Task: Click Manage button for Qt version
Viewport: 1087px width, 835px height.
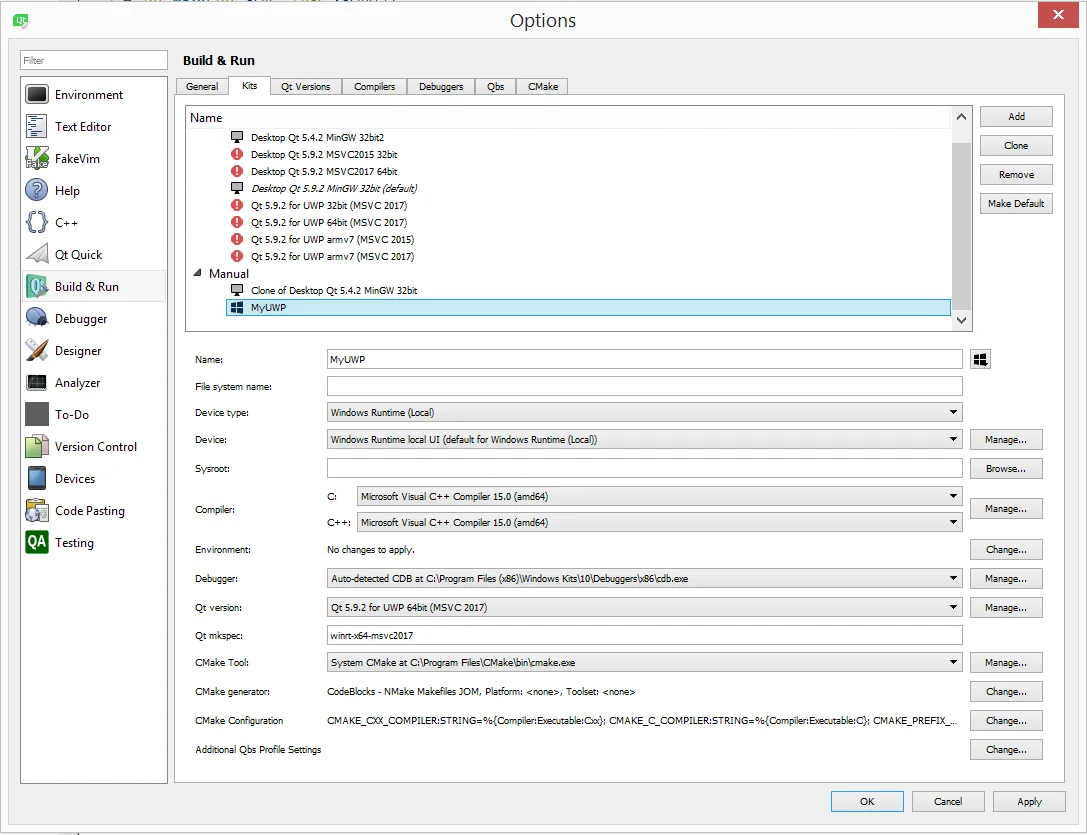Action: coord(1006,608)
